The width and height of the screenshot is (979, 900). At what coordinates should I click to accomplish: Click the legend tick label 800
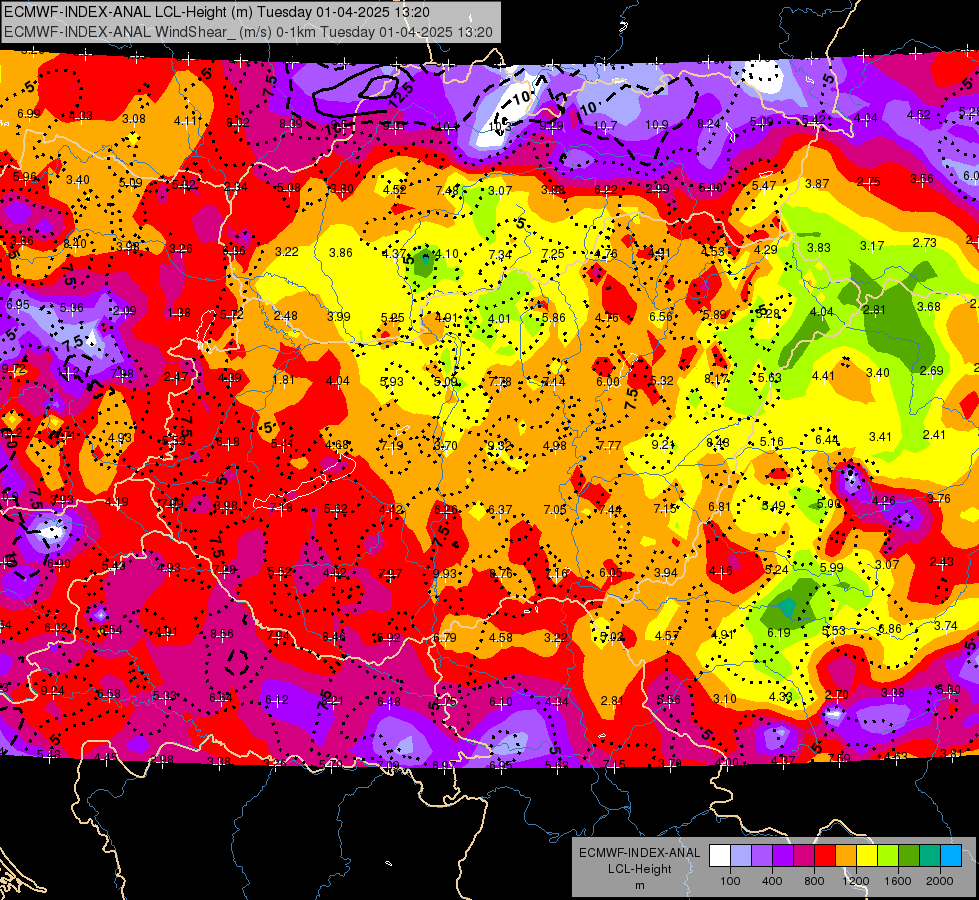[814, 881]
